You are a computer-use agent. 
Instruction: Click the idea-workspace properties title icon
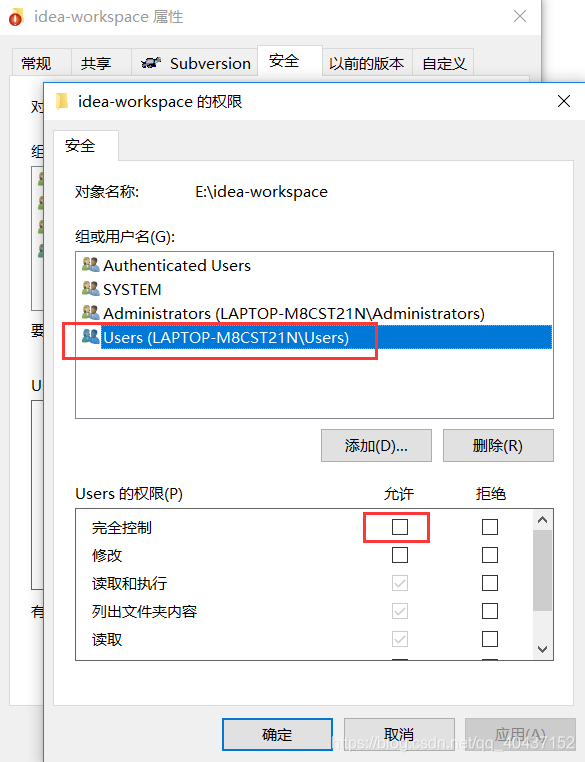point(16,17)
